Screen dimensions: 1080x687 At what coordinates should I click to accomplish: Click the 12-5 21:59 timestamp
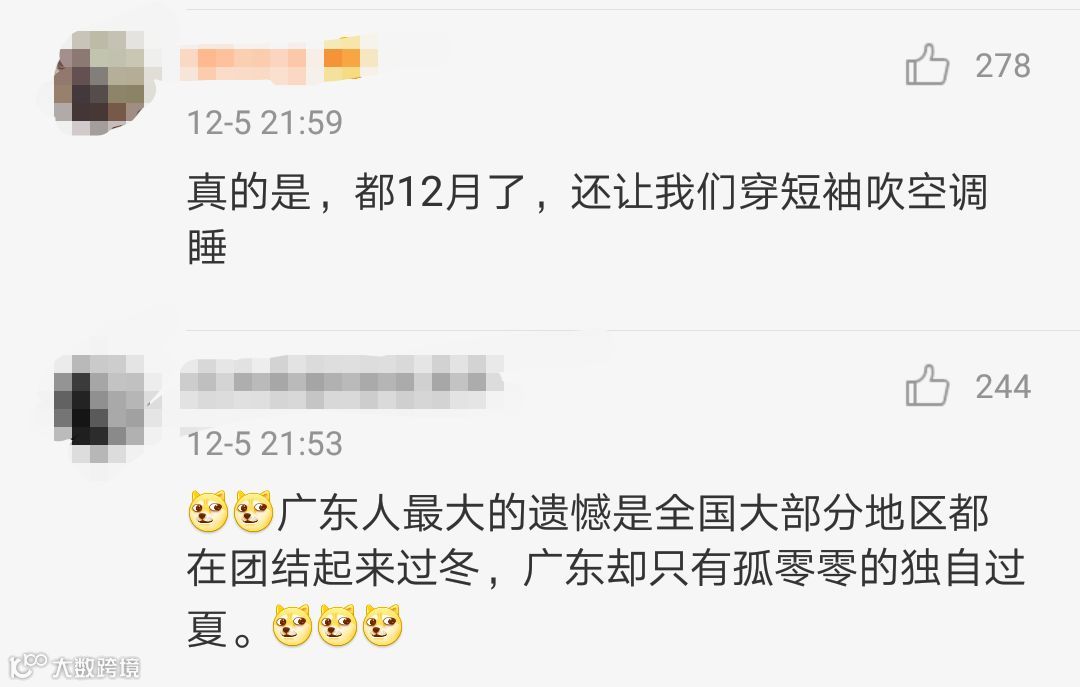pyautogui.click(x=264, y=123)
